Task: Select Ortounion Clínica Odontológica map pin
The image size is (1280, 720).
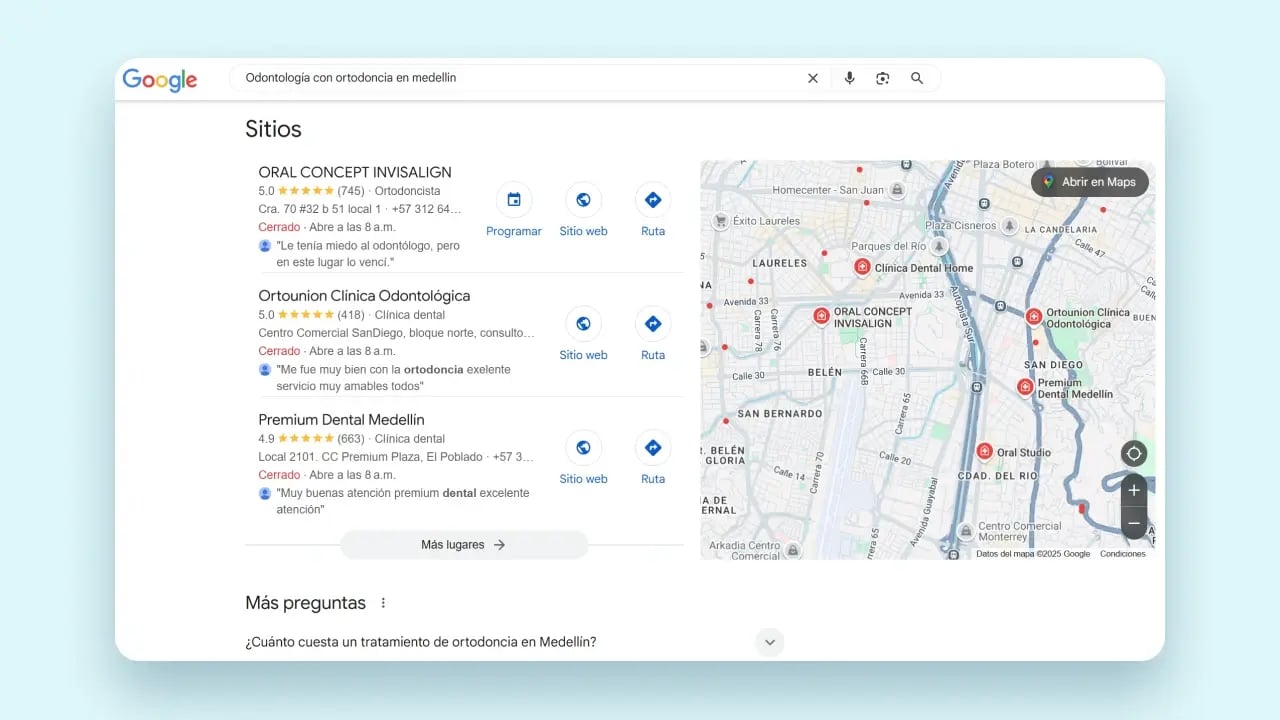Action: click(1034, 317)
